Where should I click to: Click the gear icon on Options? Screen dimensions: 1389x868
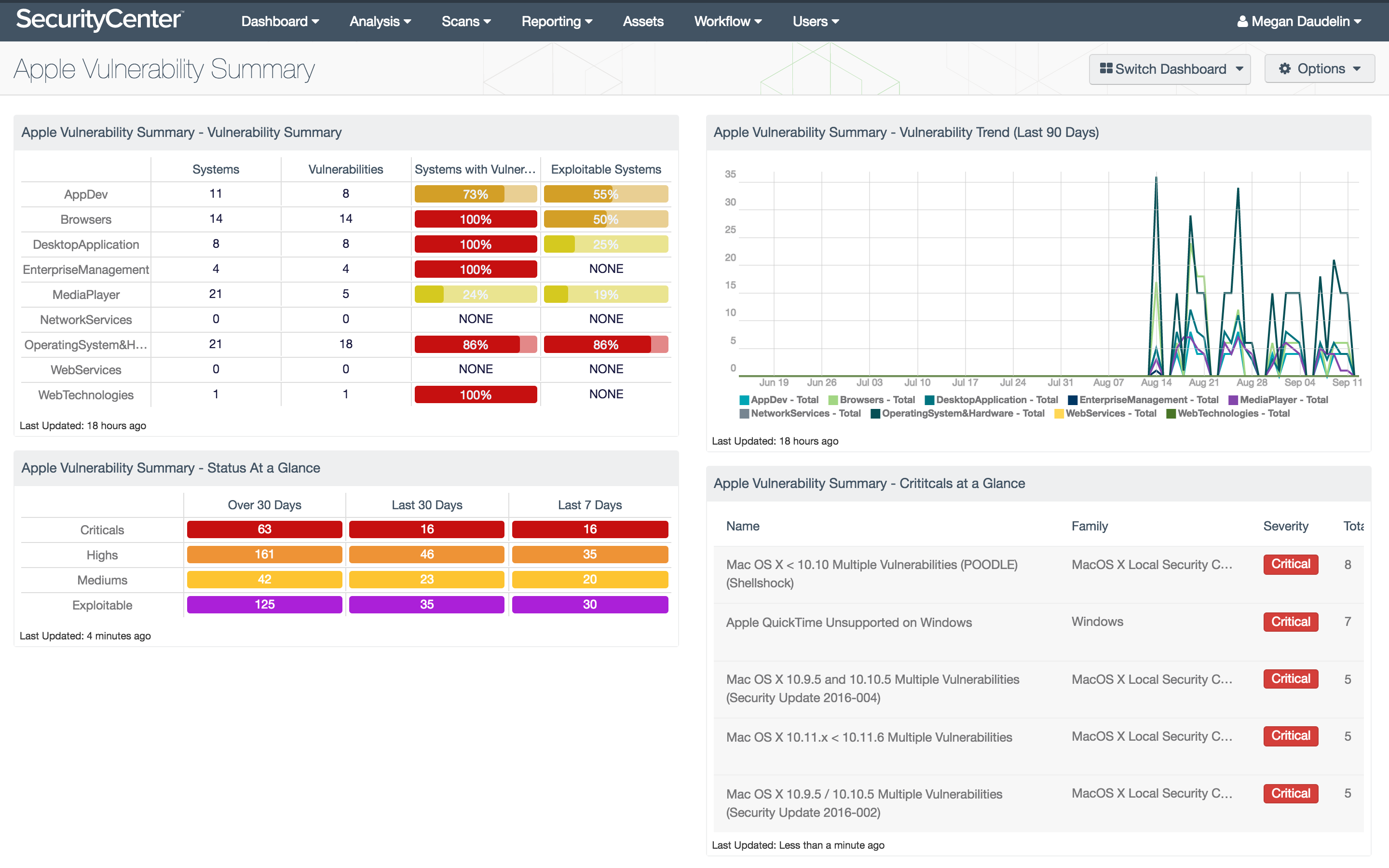pyautogui.click(x=1284, y=69)
